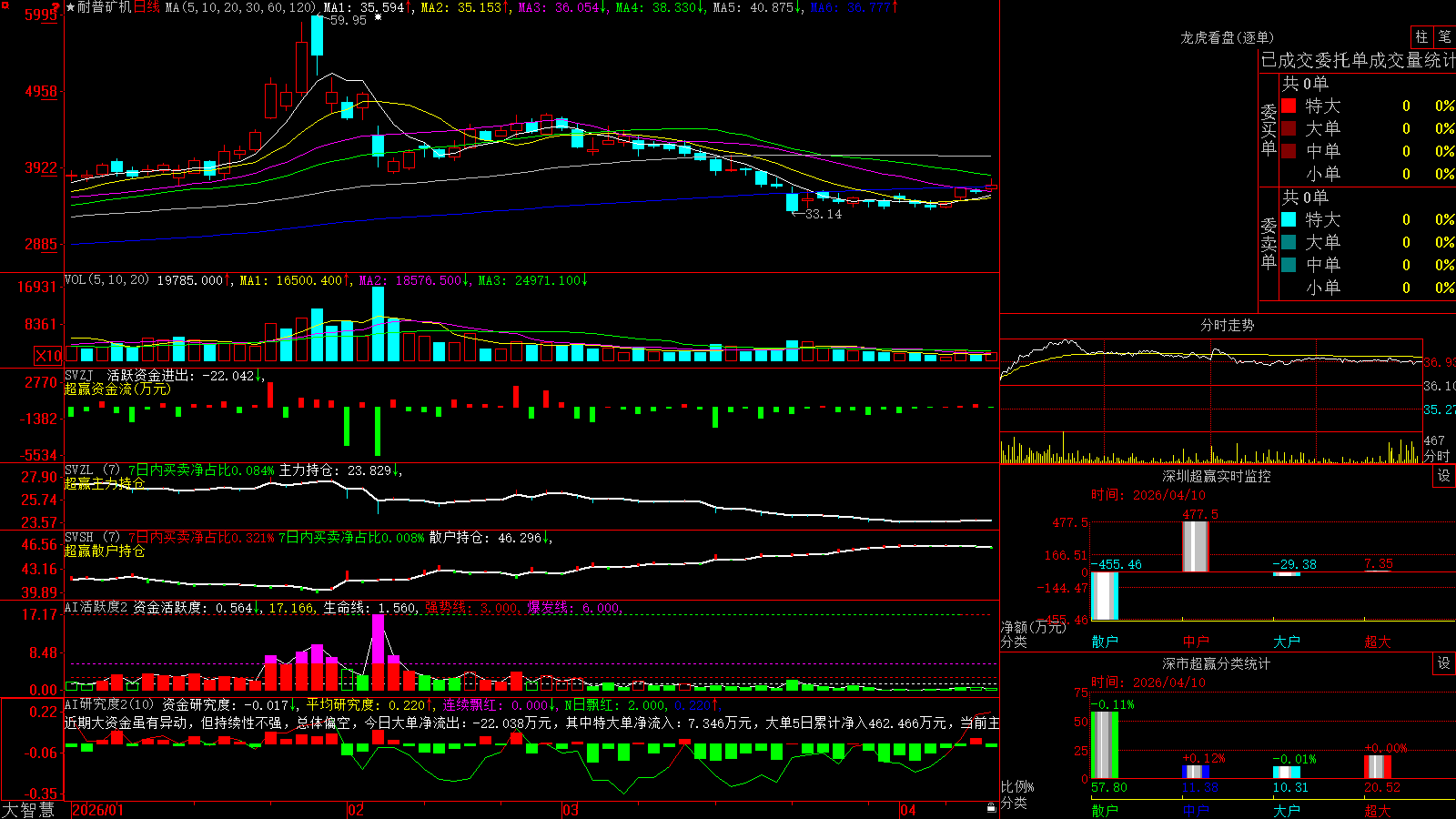Click the dark red 大单 buy-order swatch
Screen dimensions: 1456x819
click(1289, 128)
